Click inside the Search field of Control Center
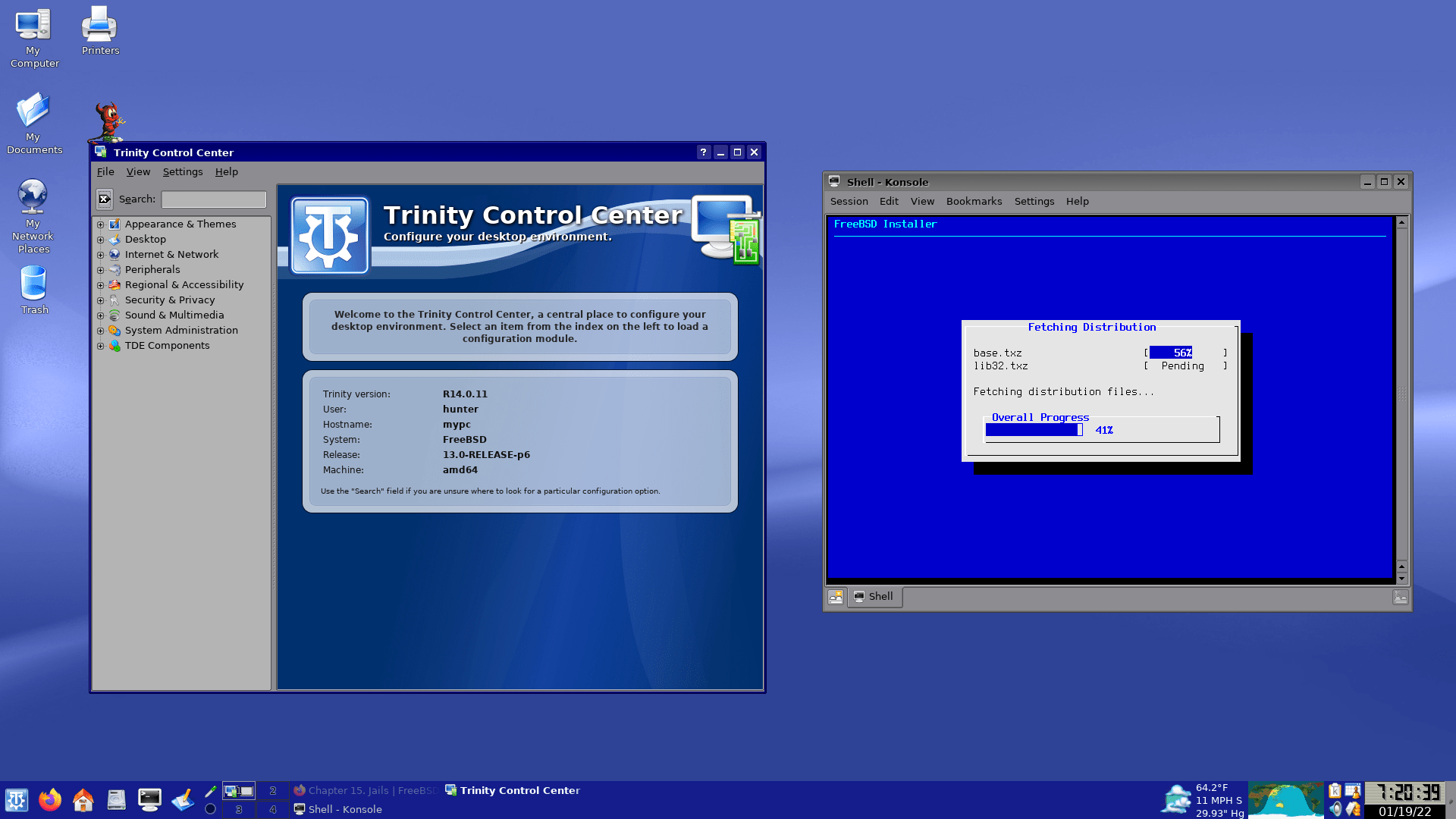This screenshot has height=819, width=1456. coord(213,199)
